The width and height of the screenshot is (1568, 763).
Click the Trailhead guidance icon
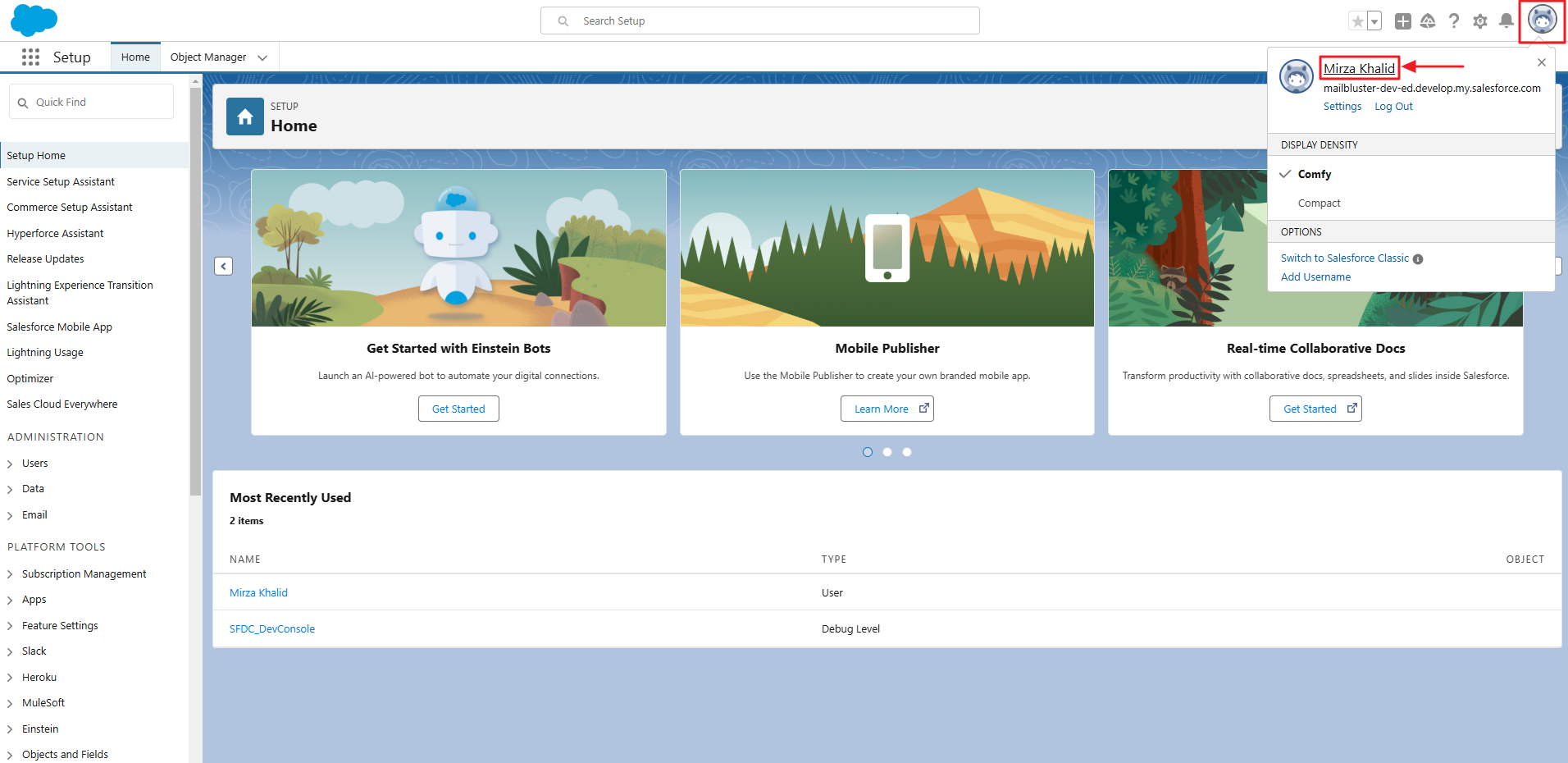(1428, 21)
